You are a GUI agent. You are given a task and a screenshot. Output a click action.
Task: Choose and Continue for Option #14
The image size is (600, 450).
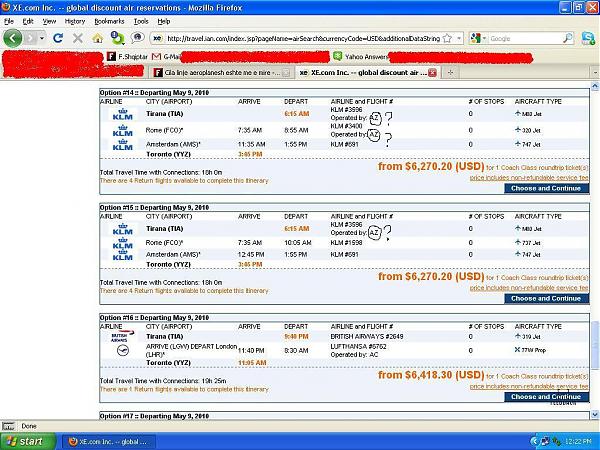pos(546,188)
